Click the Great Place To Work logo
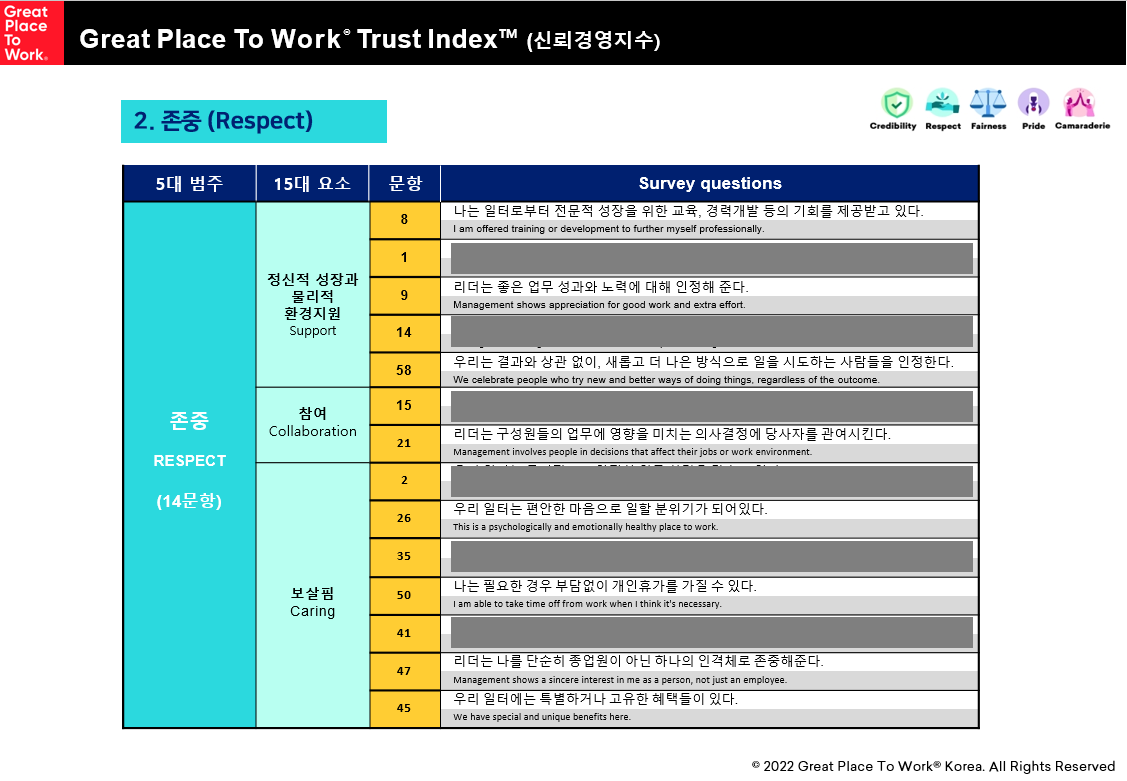Image resolution: width=1127 pixels, height=781 pixels. click(x=31, y=32)
